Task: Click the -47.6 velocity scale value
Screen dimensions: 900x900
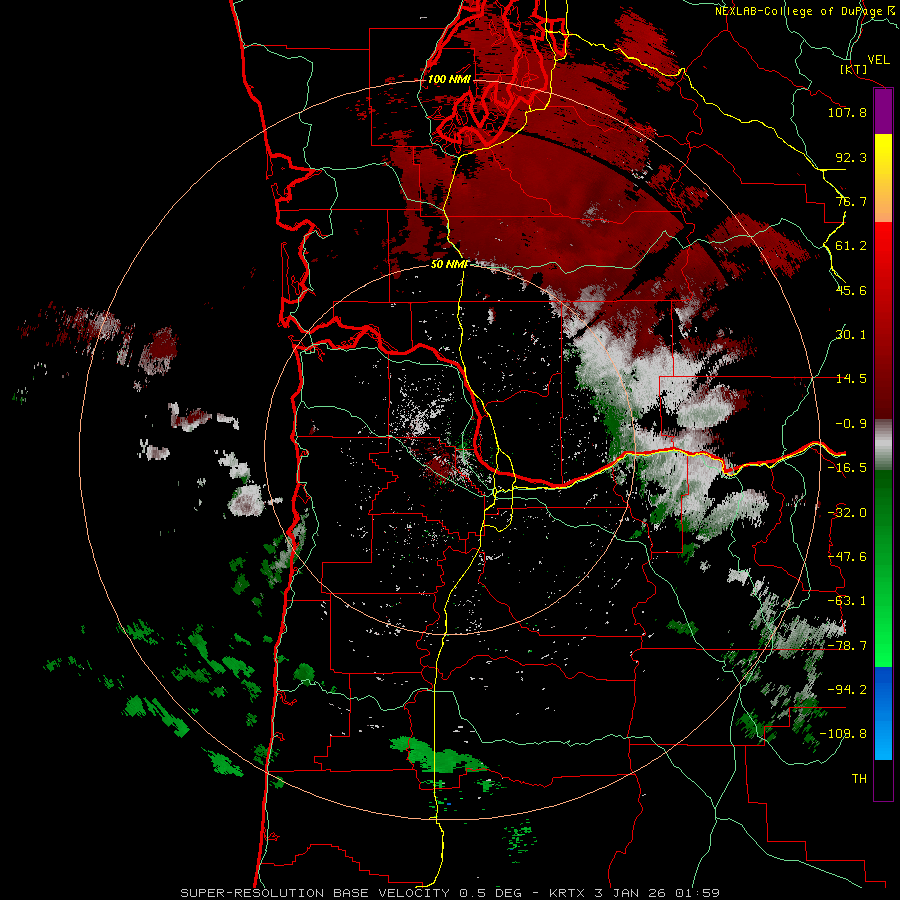Action: tap(847, 557)
